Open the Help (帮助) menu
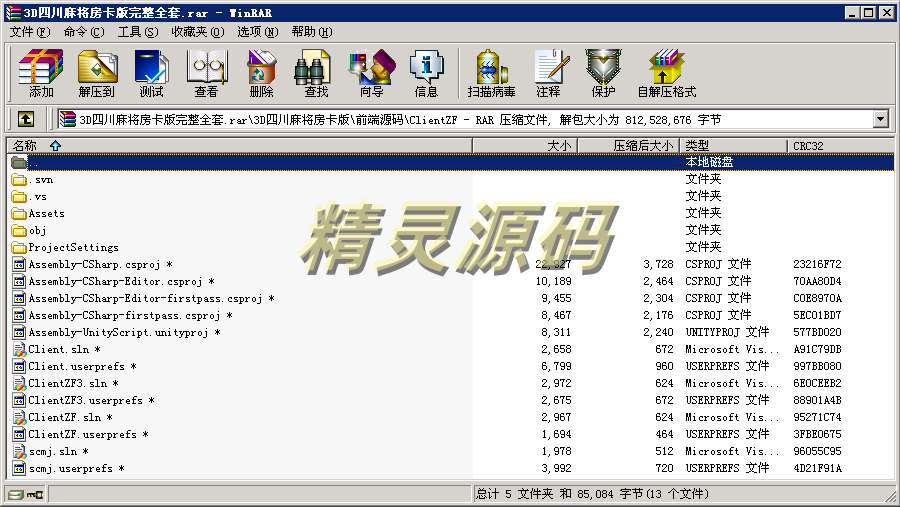The height and width of the screenshot is (507, 900). 312,32
